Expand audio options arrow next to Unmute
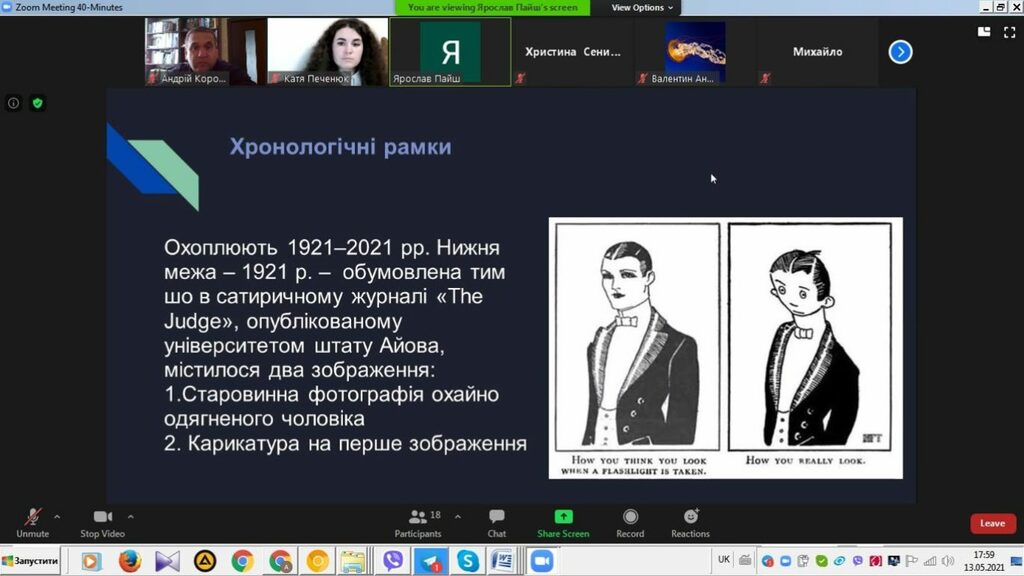The image size is (1024, 576). coord(57,517)
